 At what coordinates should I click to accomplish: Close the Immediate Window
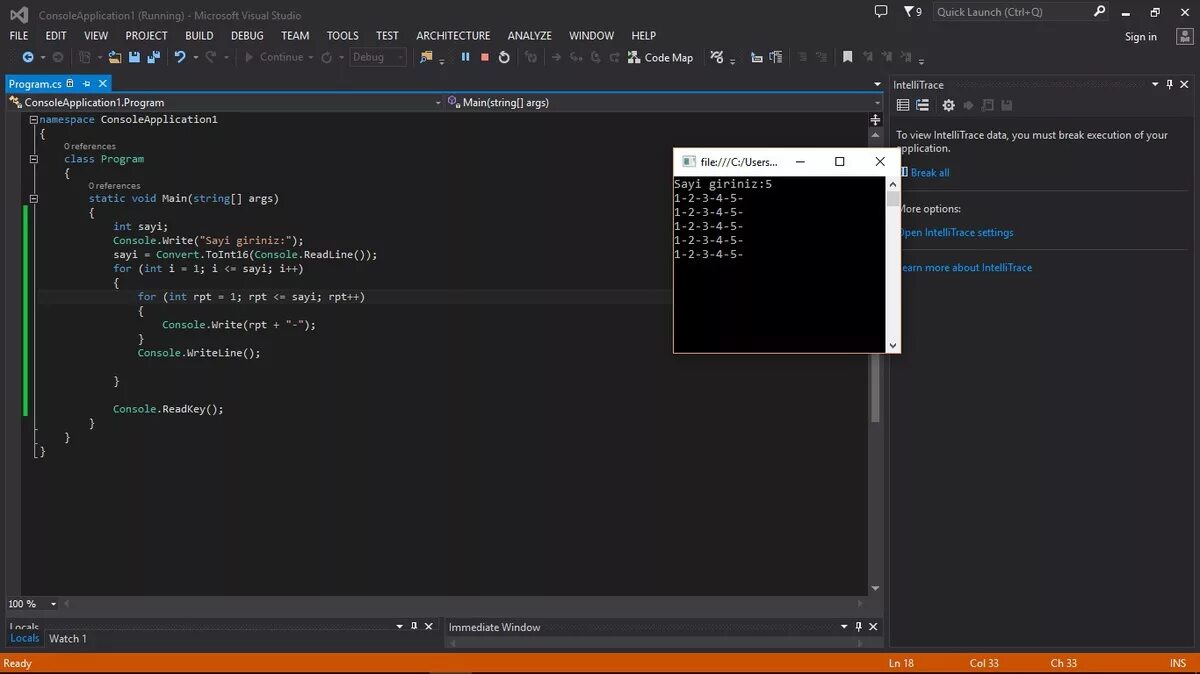pyautogui.click(x=874, y=627)
